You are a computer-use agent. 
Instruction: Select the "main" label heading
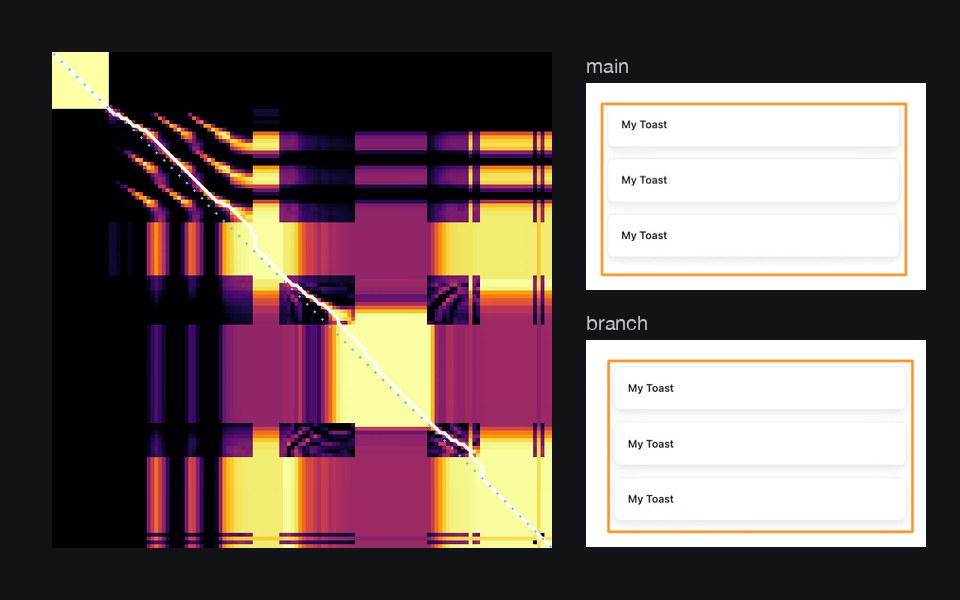coord(607,66)
